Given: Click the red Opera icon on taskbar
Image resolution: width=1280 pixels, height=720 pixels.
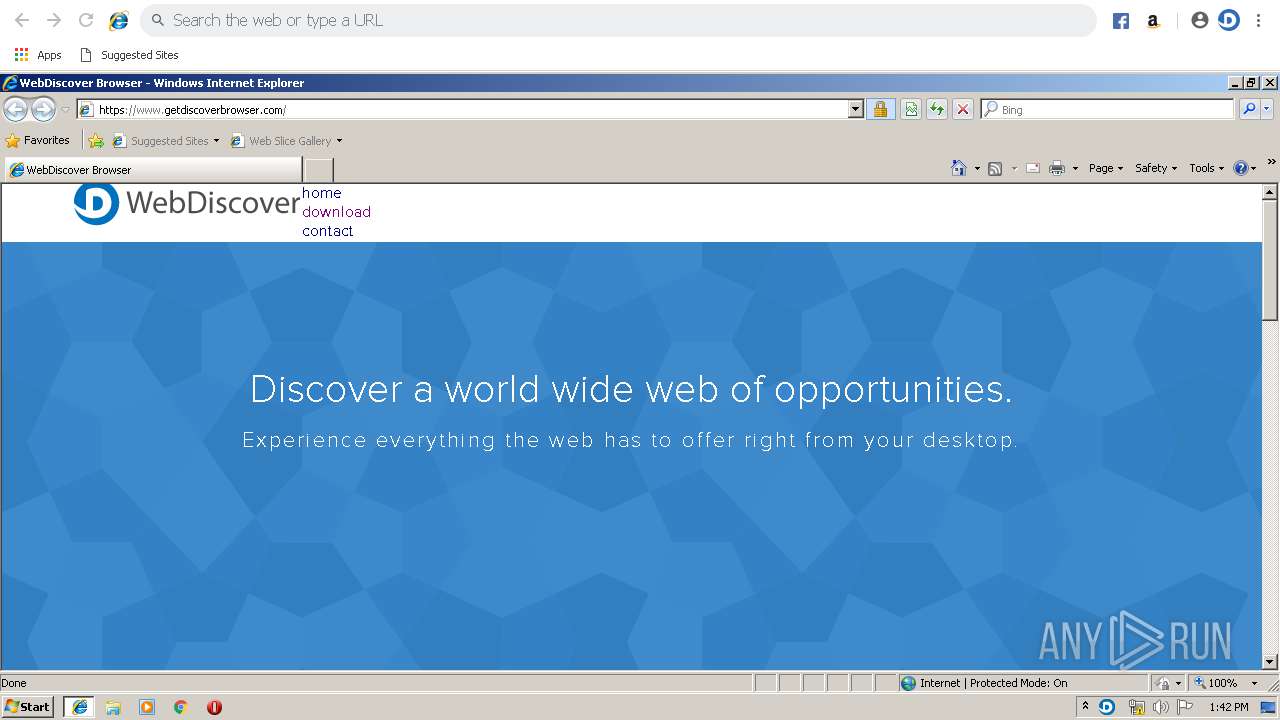Looking at the screenshot, I should tap(214, 707).
